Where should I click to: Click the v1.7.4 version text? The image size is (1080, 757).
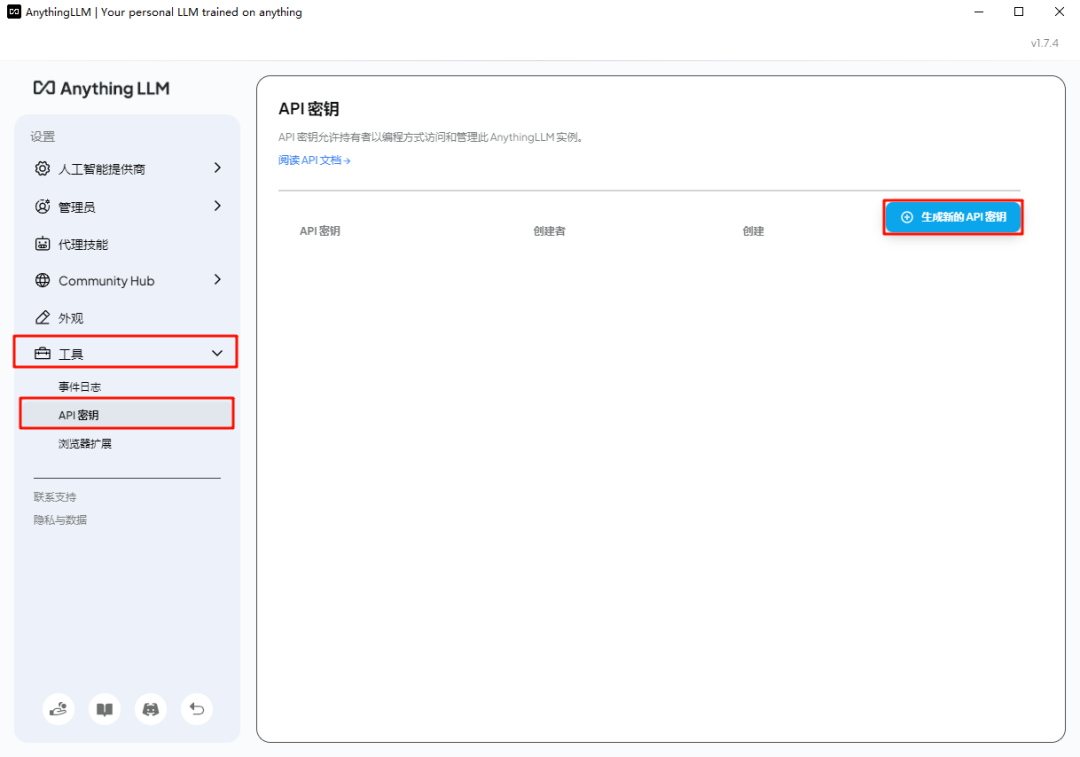click(1044, 43)
